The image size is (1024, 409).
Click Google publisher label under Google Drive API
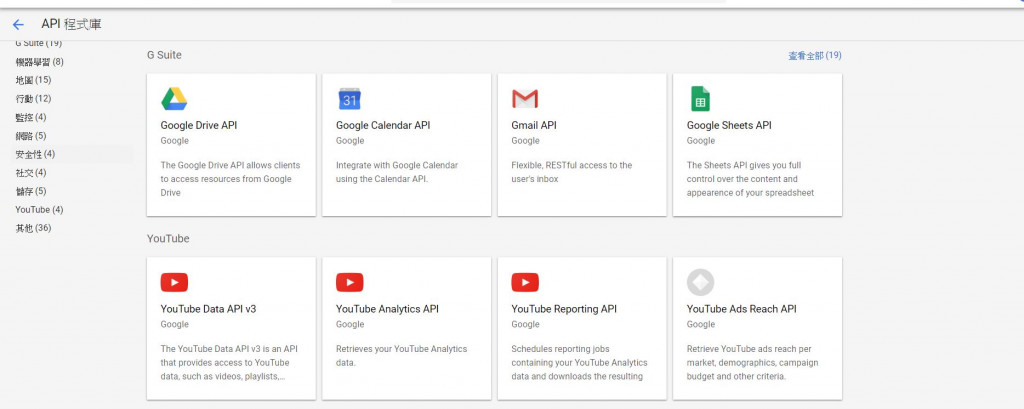tap(174, 140)
